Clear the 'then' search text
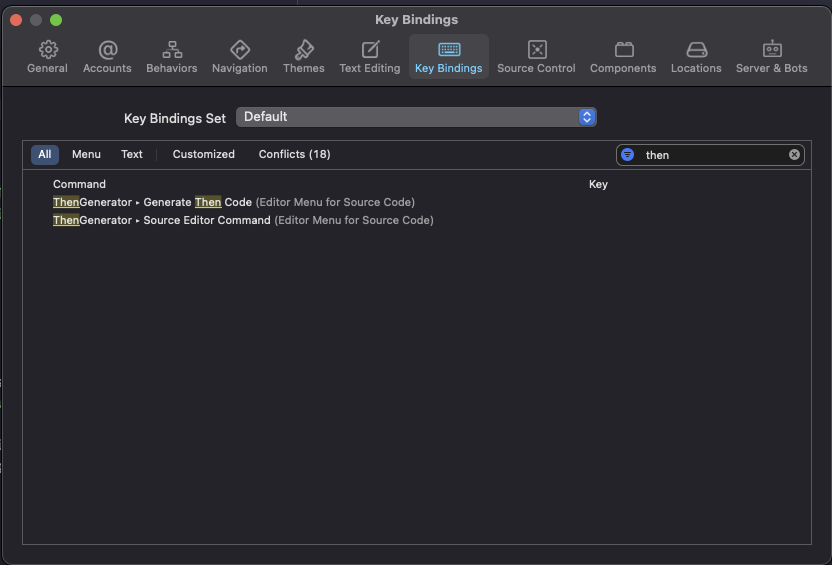 794,154
